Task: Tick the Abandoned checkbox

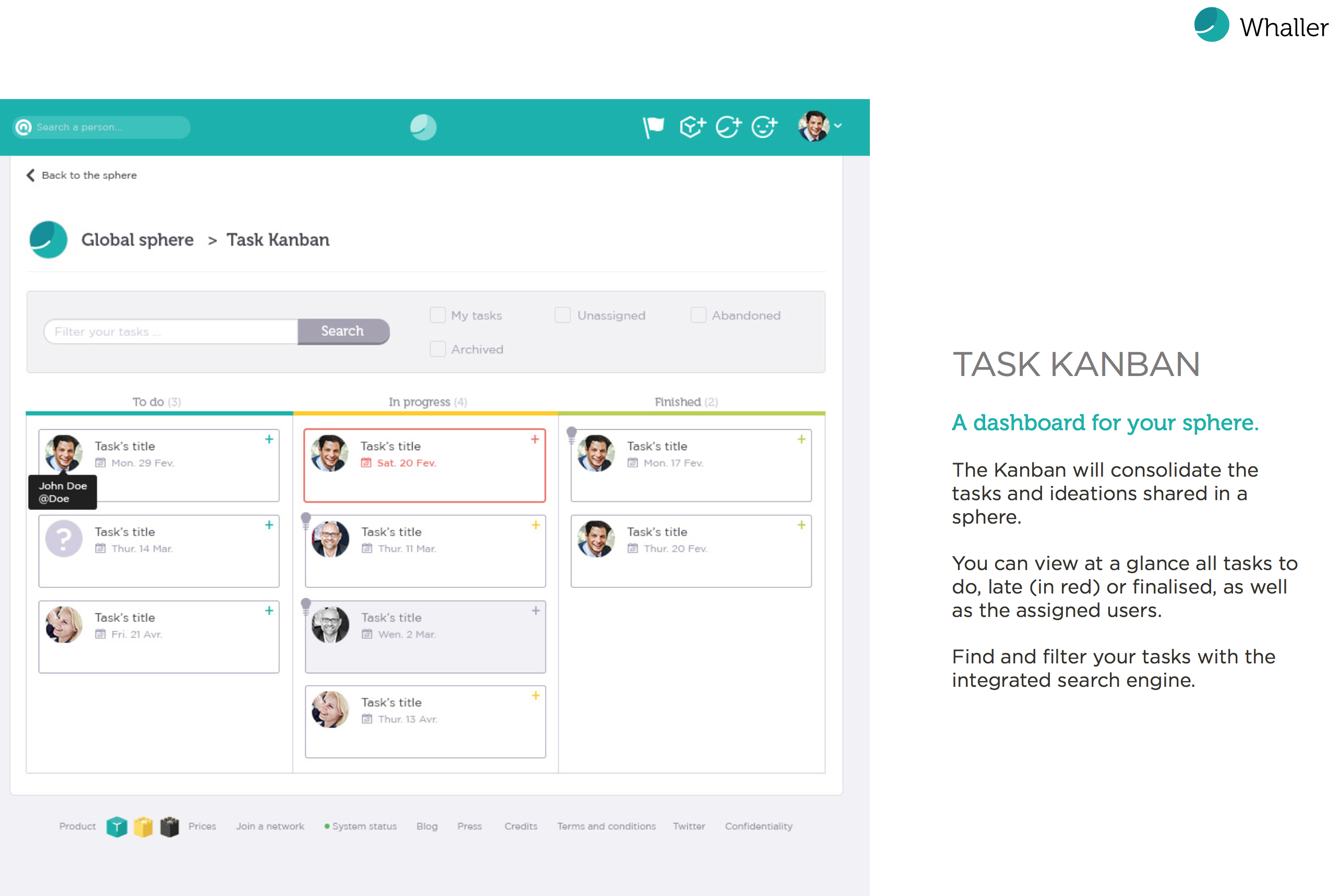Action: [x=698, y=316]
